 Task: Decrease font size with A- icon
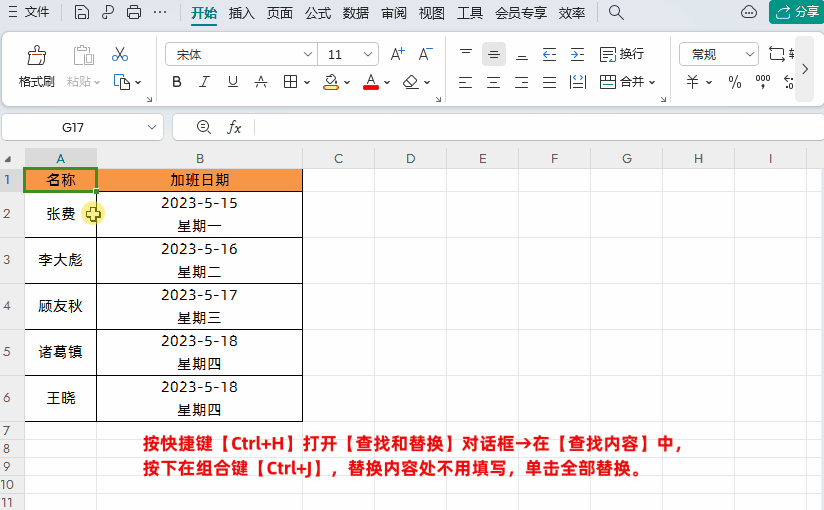425,54
